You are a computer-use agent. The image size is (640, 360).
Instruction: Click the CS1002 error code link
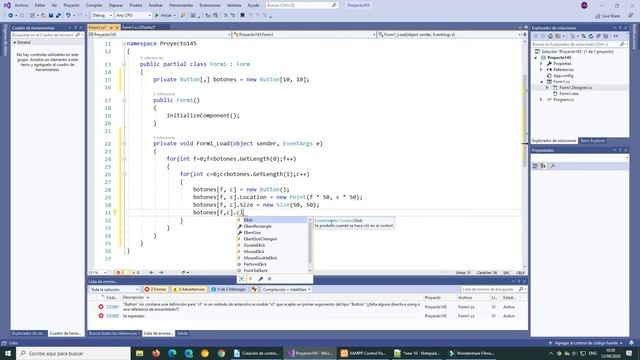pyautogui.click(x=112, y=316)
